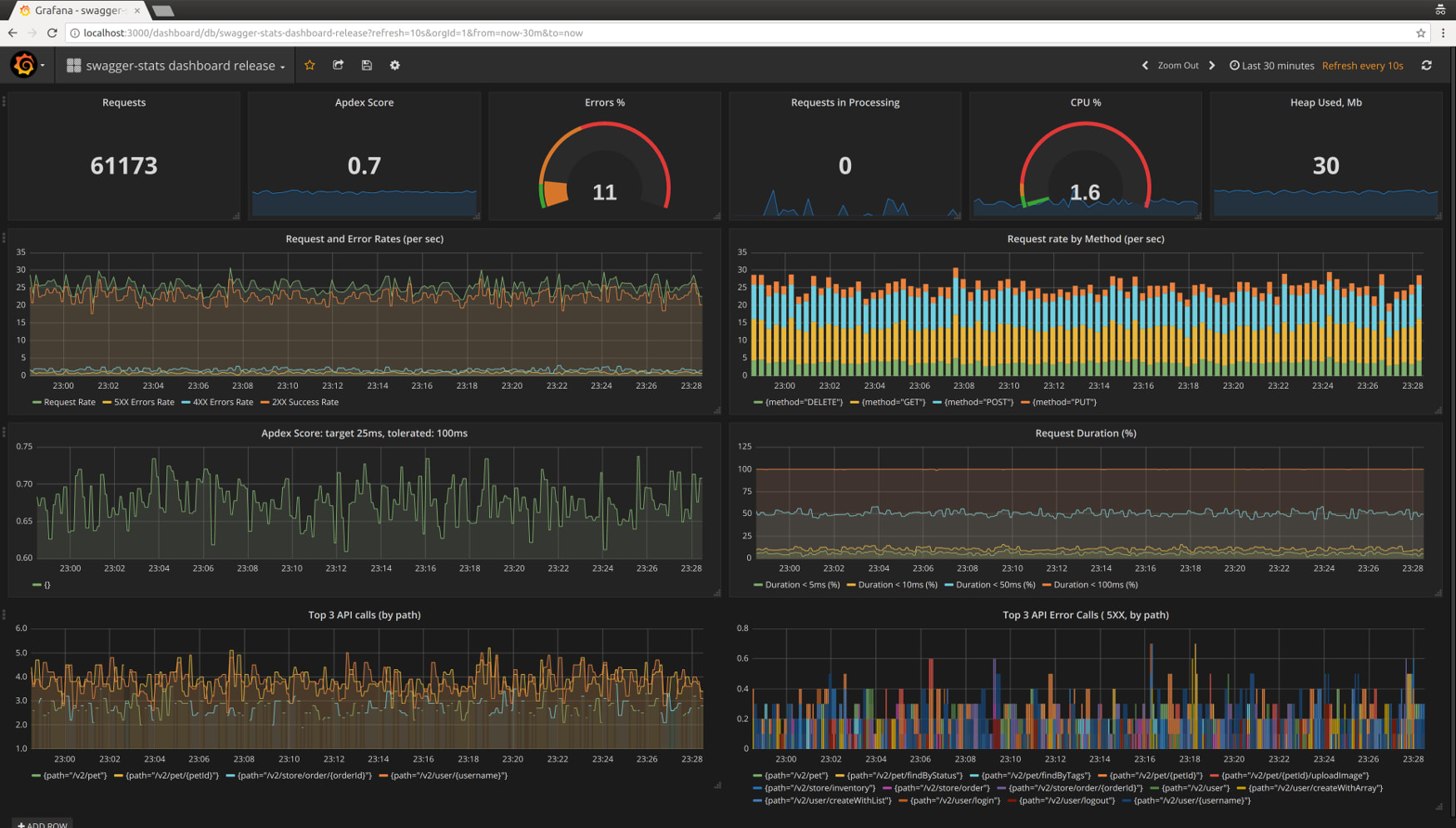Image resolution: width=1456 pixels, height=828 pixels.
Task: Open the browser menu with three dots
Action: pyautogui.click(x=1444, y=33)
